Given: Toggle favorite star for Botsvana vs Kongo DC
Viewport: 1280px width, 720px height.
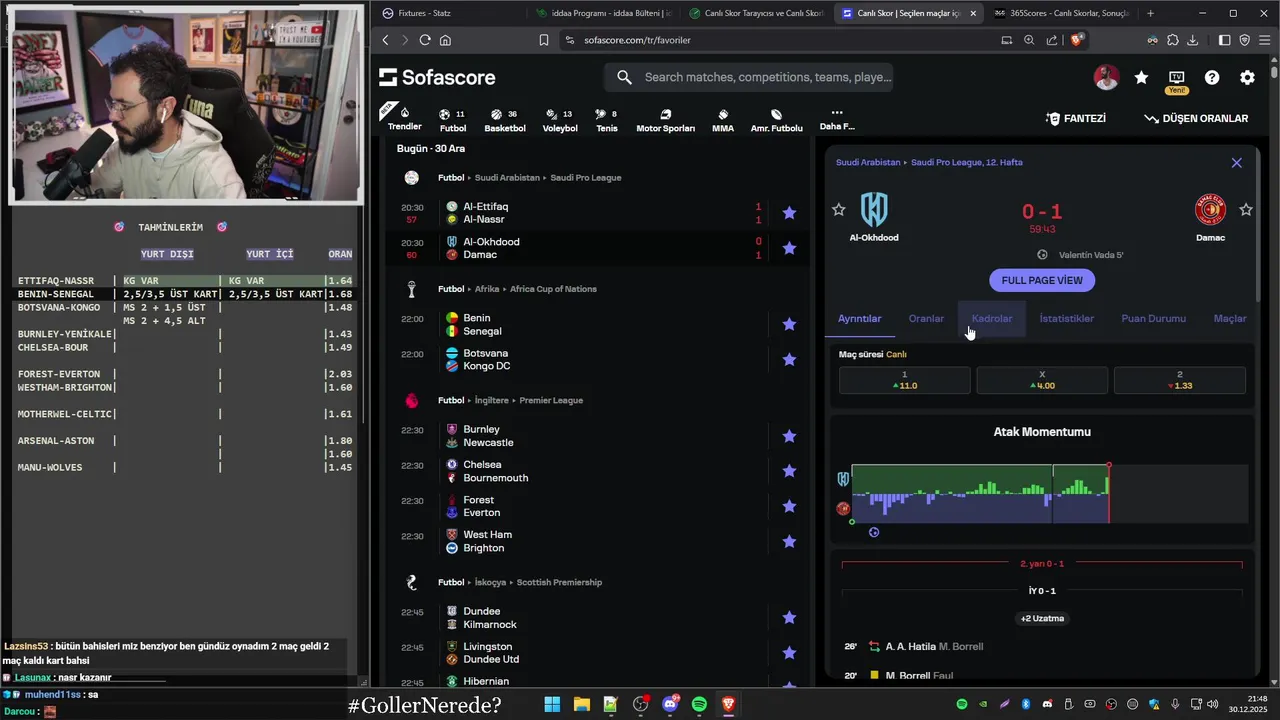Looking at the screenshot, I should (x=789, y=359).
